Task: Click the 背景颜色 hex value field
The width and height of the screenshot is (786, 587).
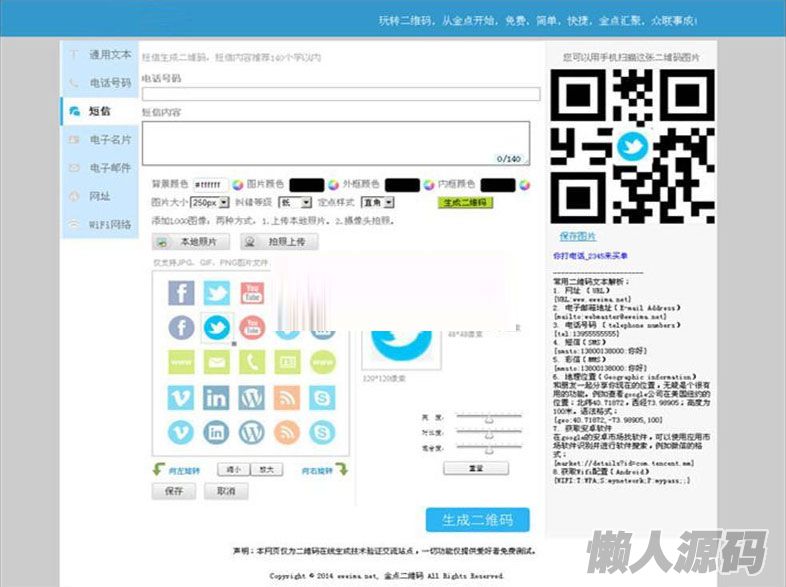Action: [211, 185]
